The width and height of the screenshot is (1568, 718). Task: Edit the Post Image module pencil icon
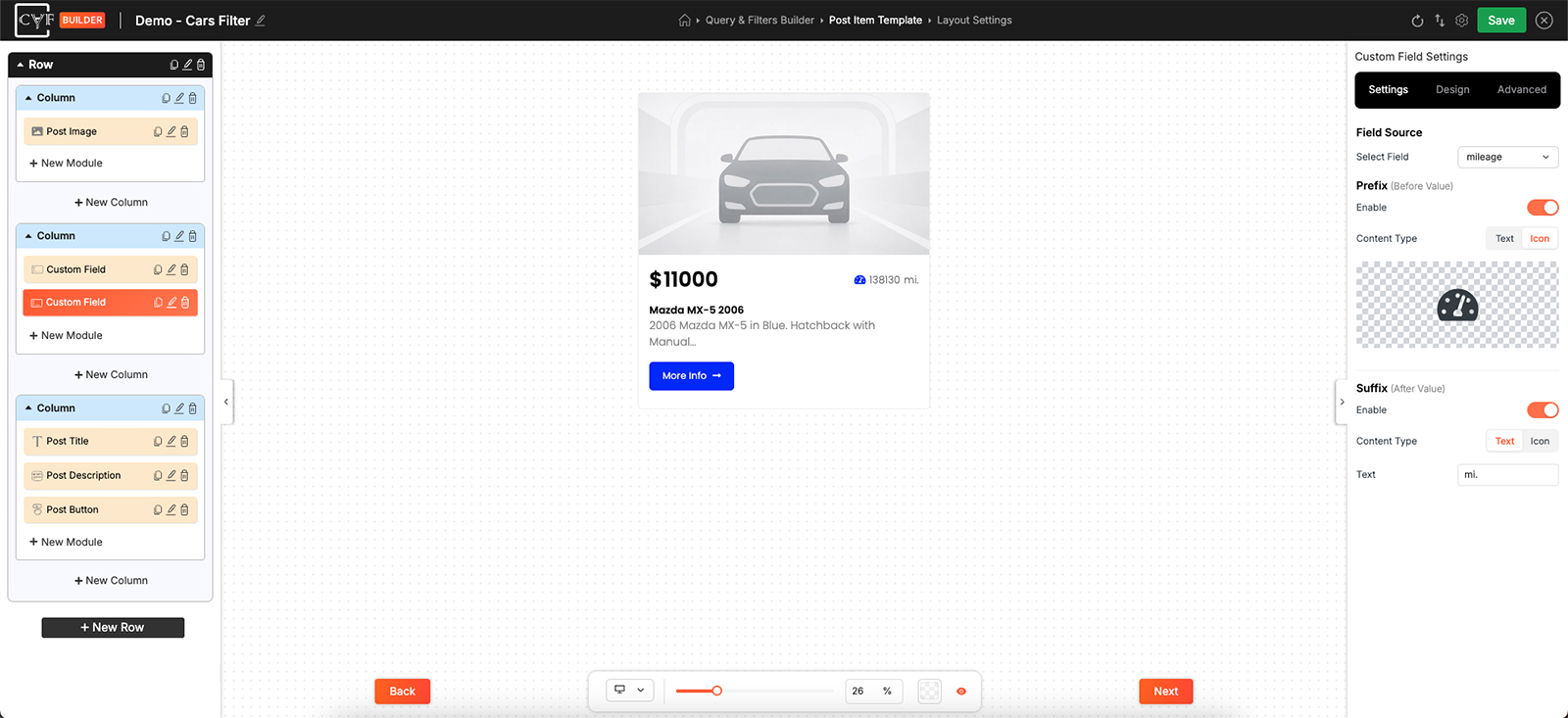coord(171,131)
